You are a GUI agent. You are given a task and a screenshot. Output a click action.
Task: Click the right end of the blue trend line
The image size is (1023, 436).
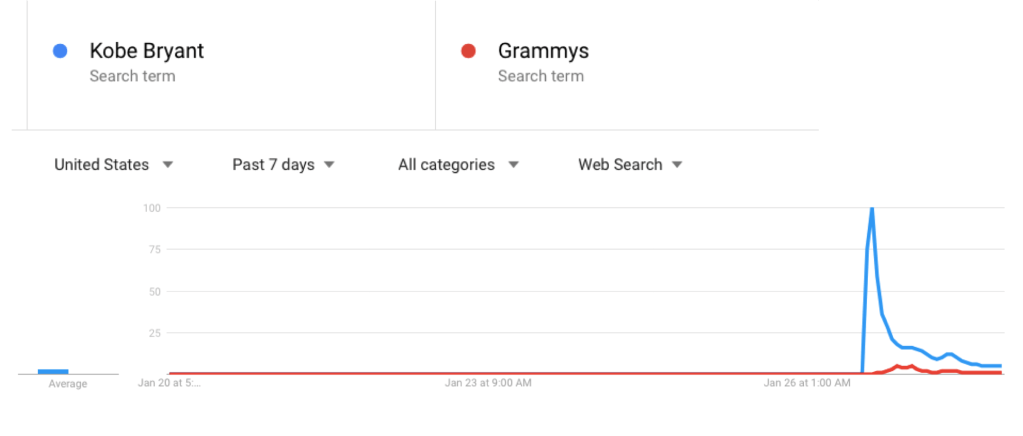999,366
